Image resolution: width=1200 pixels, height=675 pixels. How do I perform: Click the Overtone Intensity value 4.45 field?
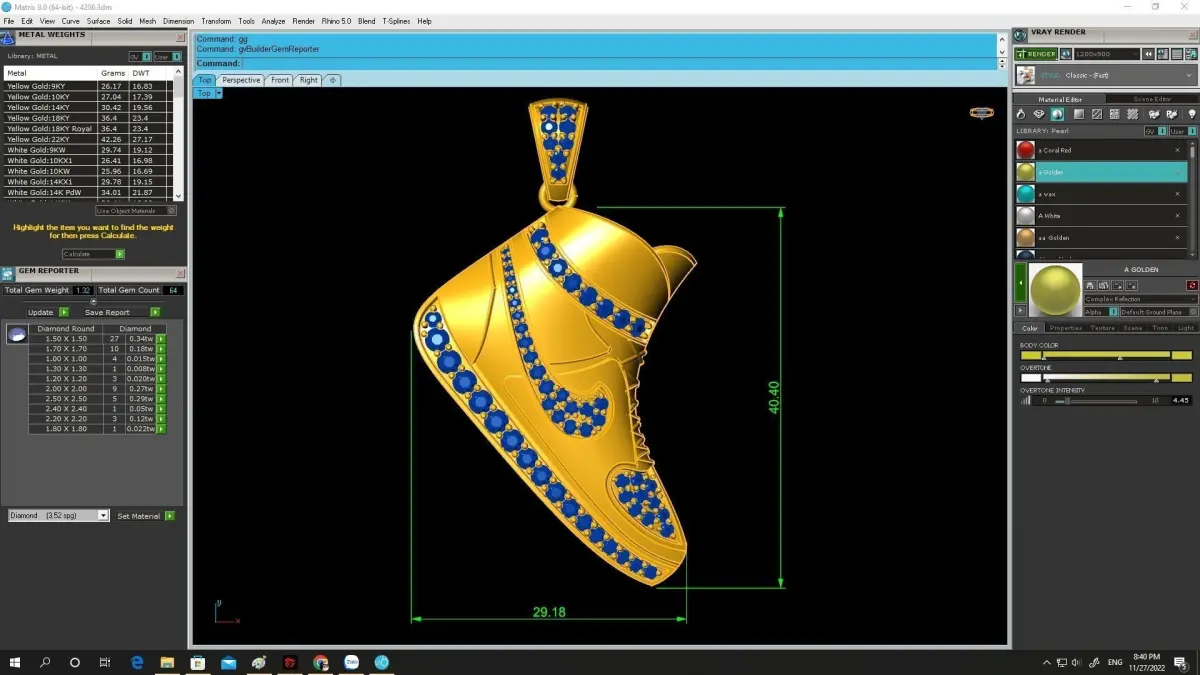(x=1181, y=400)
